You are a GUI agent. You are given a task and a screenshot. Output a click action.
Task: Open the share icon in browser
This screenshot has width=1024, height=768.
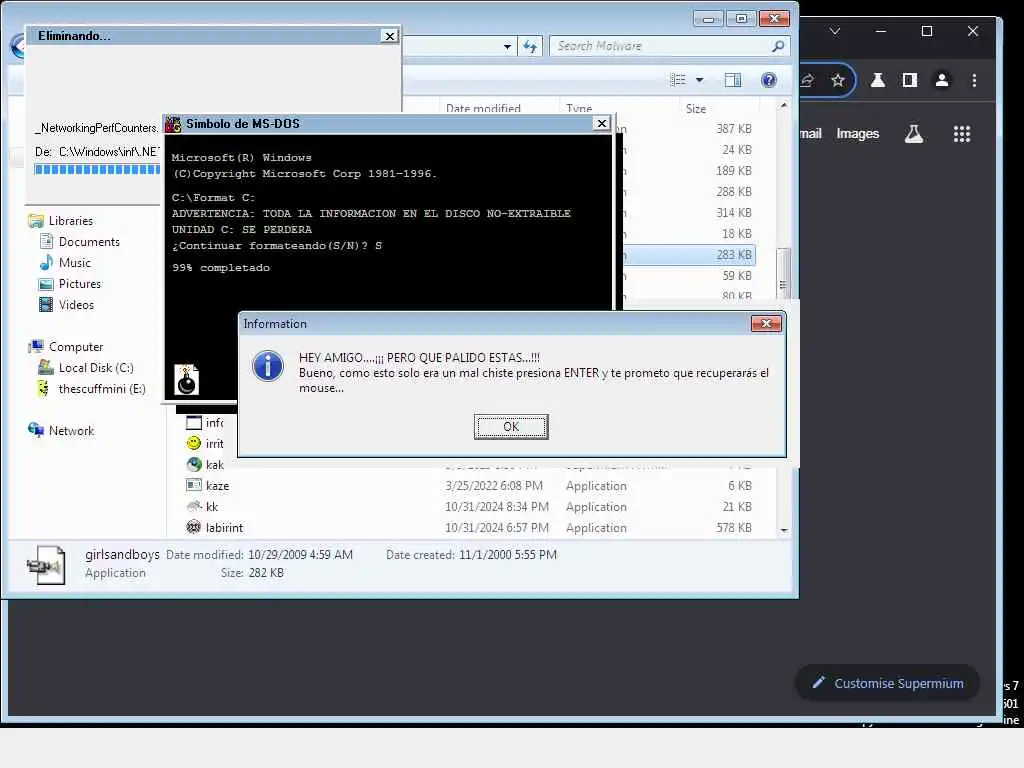807,80
